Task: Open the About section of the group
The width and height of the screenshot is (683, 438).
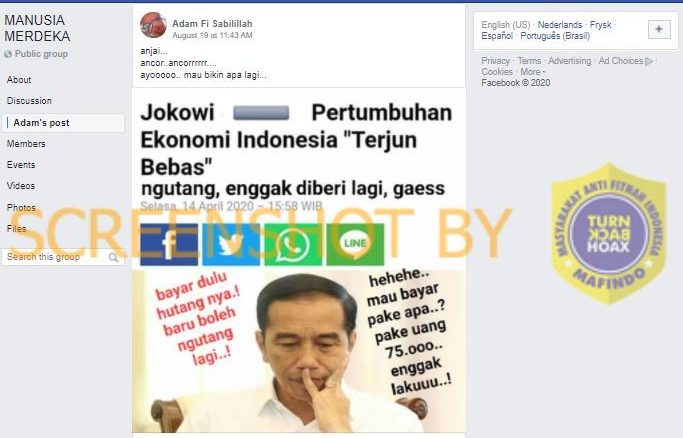Action: [x=19, y=80]
